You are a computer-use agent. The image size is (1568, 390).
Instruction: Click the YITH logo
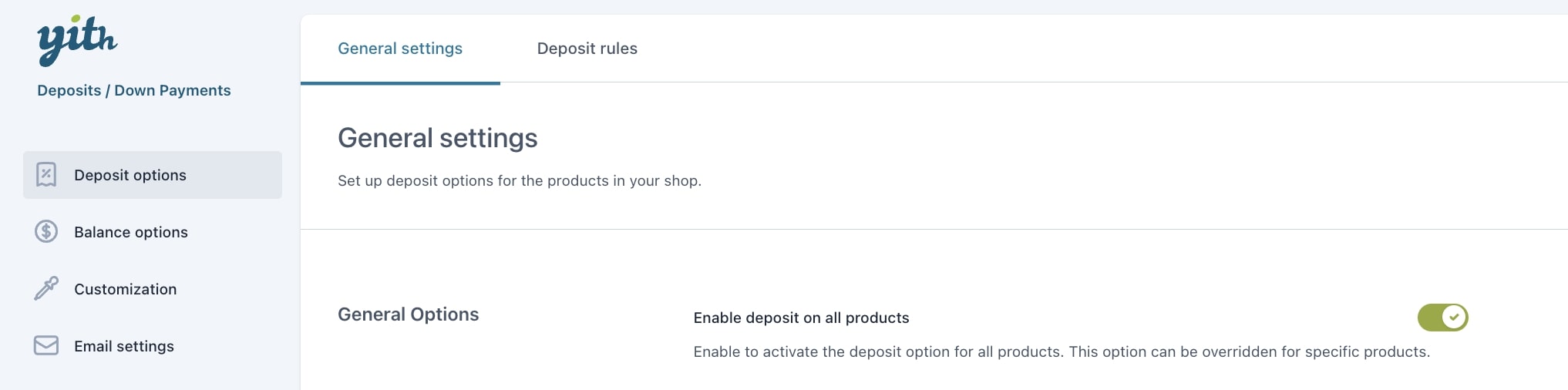coord(77,40)
